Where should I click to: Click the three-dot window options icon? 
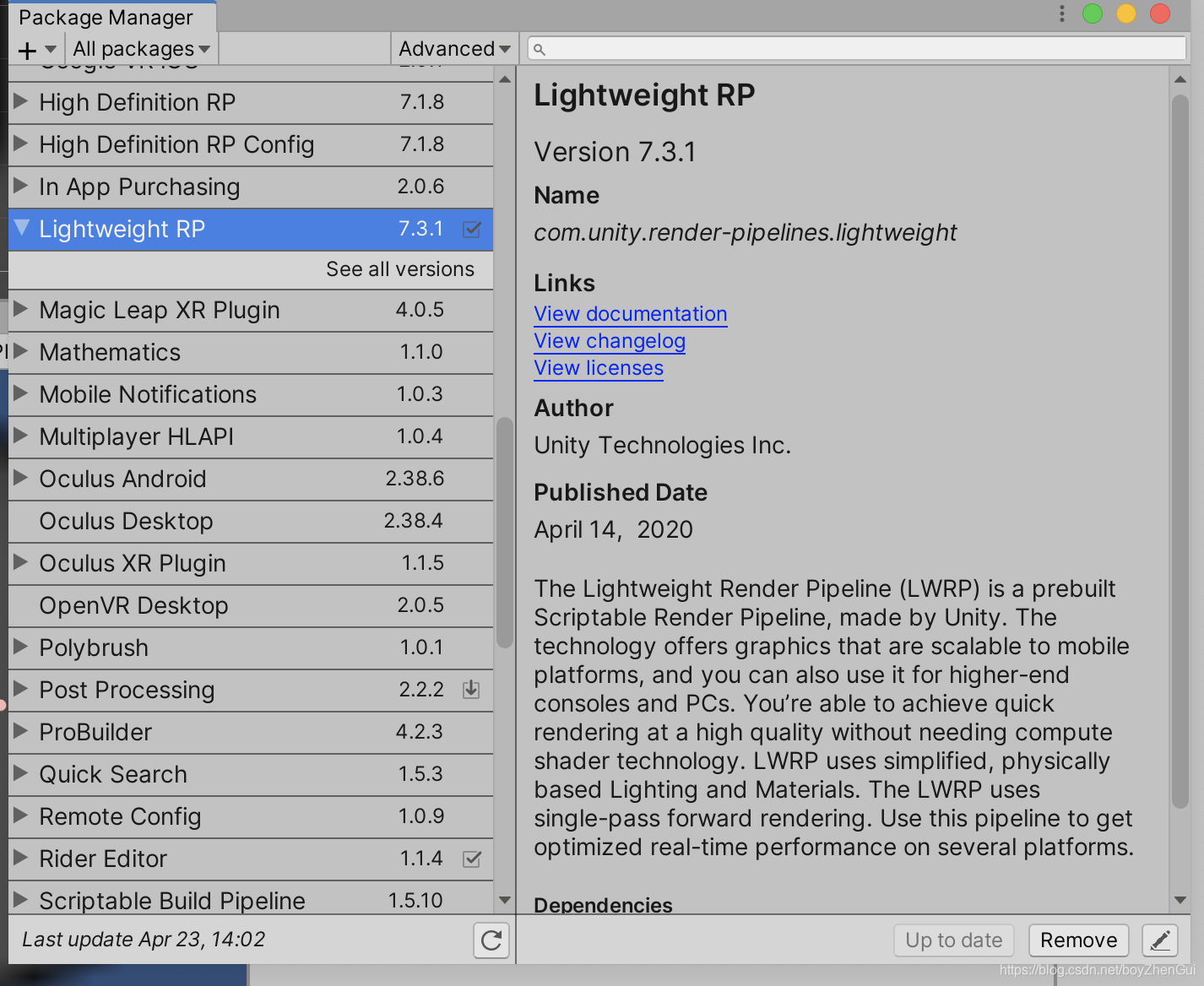[x=1061, y=14]
